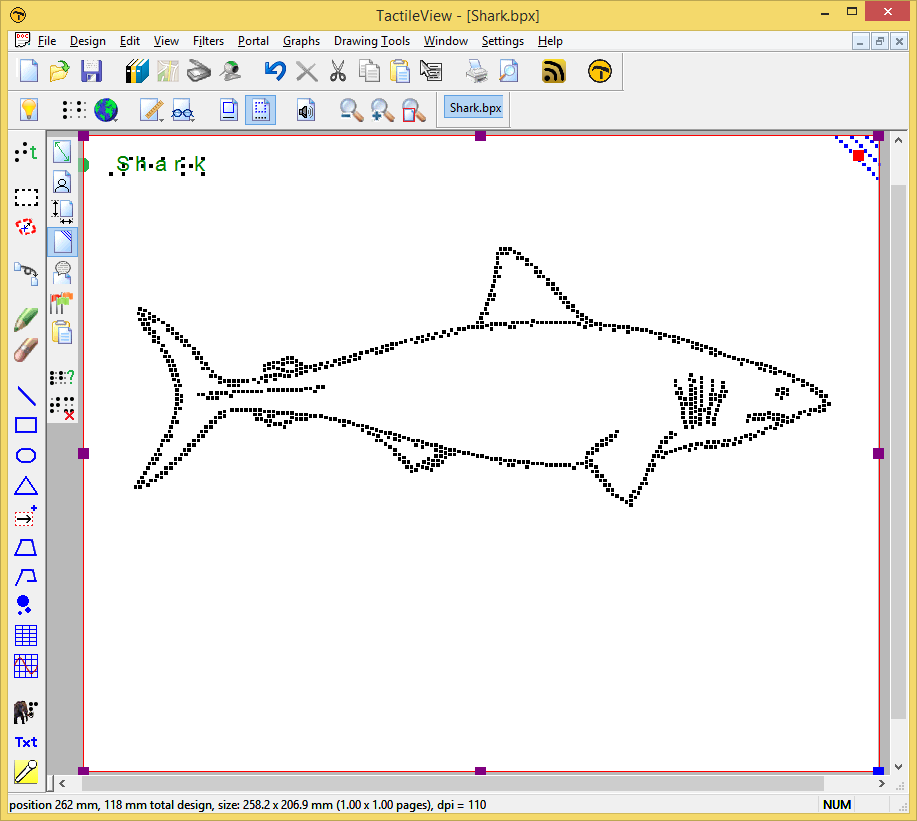Click the add braille text label tool
The height and width of the screenshot is (821, 917).
click(25, 152)
